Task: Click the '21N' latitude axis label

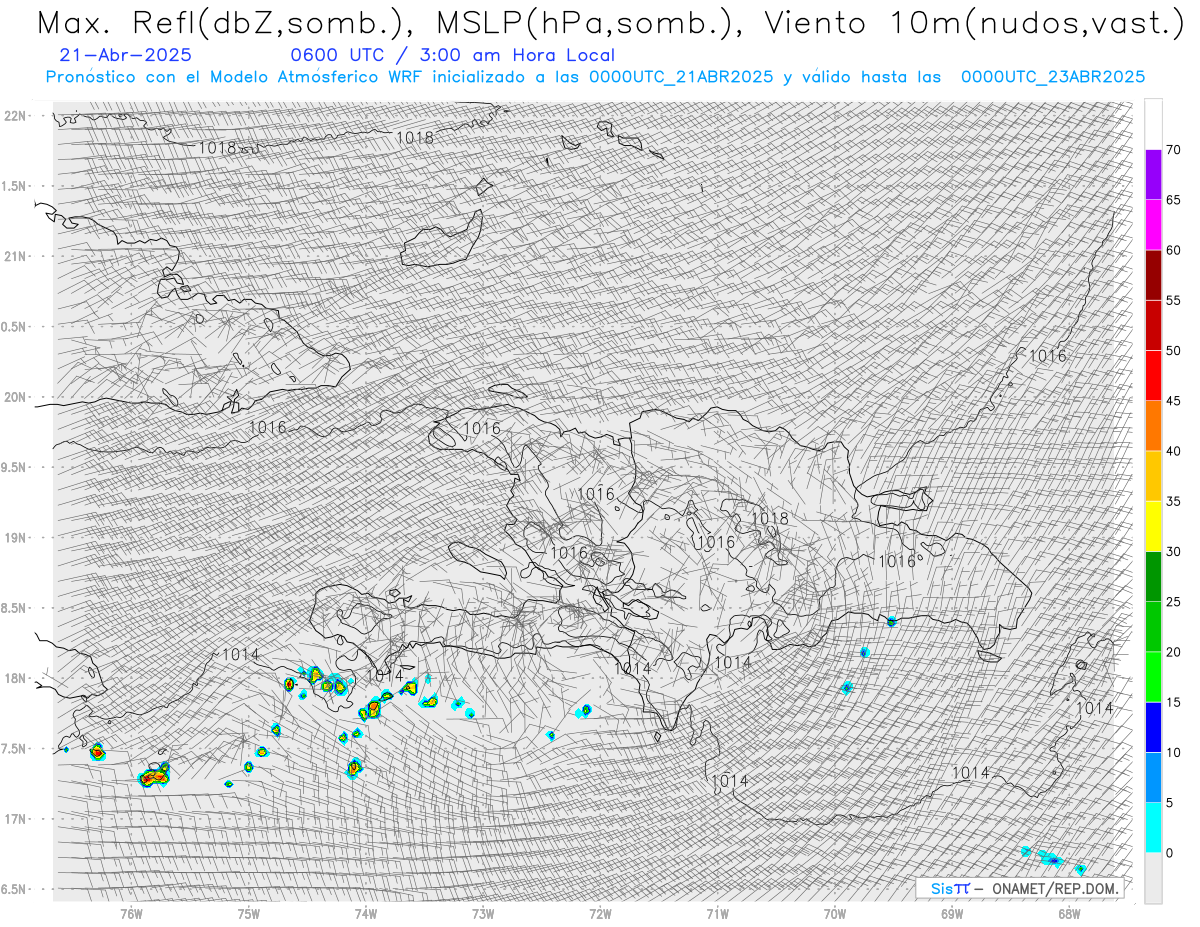Action: 14,256
